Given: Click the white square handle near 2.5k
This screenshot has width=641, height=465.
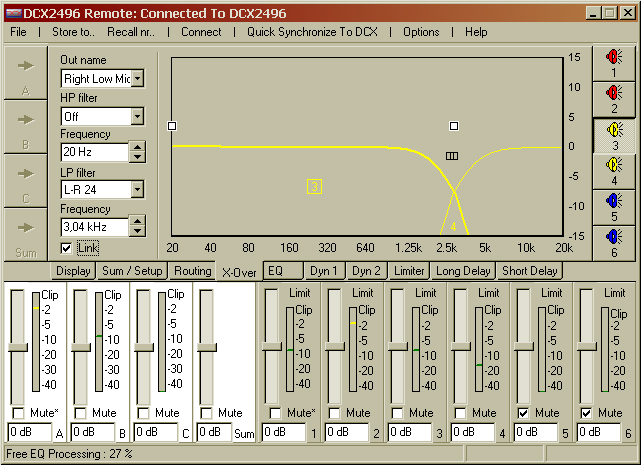Looking at the screenshot, I should (x=454, y=126).
